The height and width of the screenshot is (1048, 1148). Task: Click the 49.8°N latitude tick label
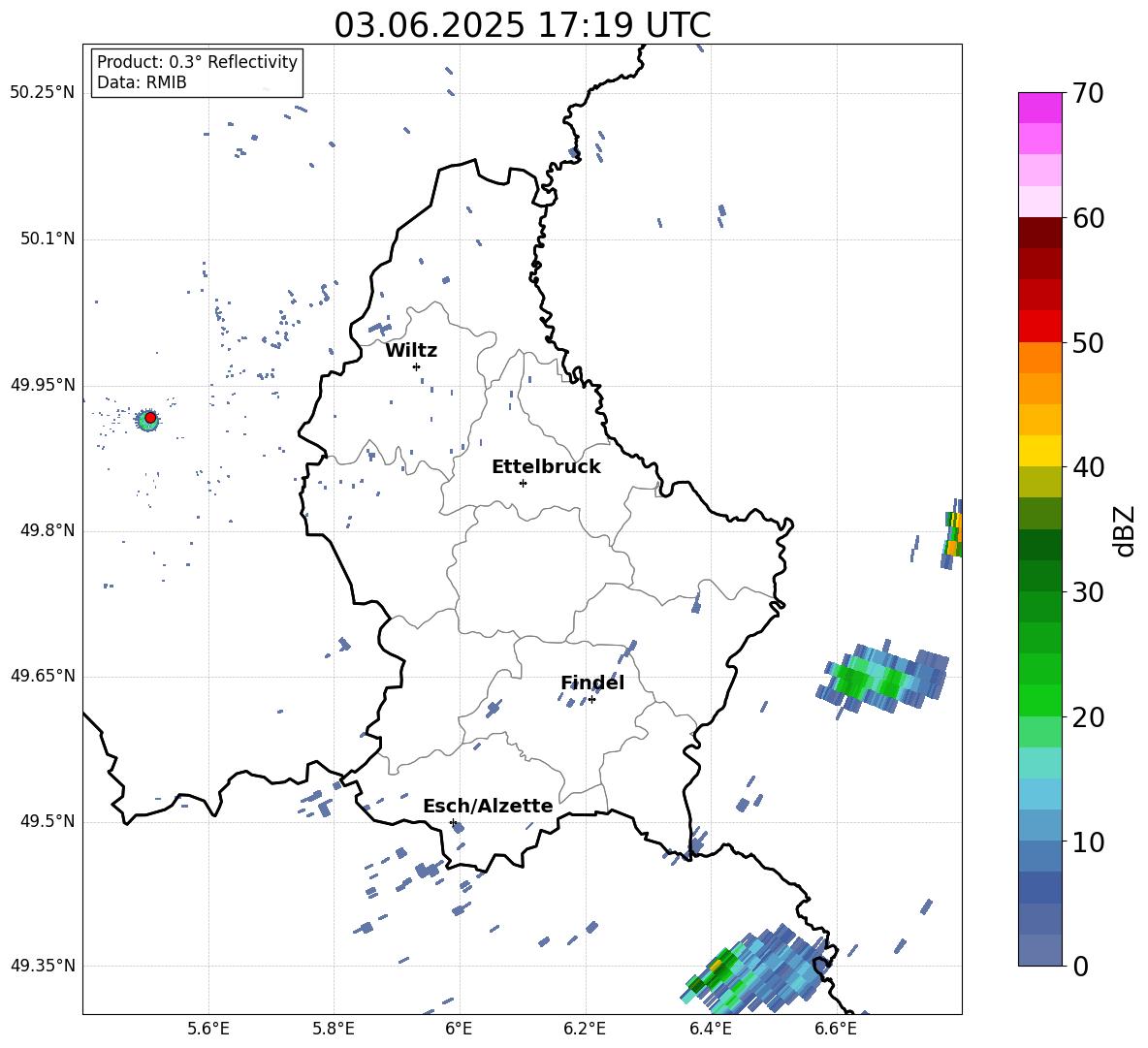pyautogui.click(x=48, y=530)
